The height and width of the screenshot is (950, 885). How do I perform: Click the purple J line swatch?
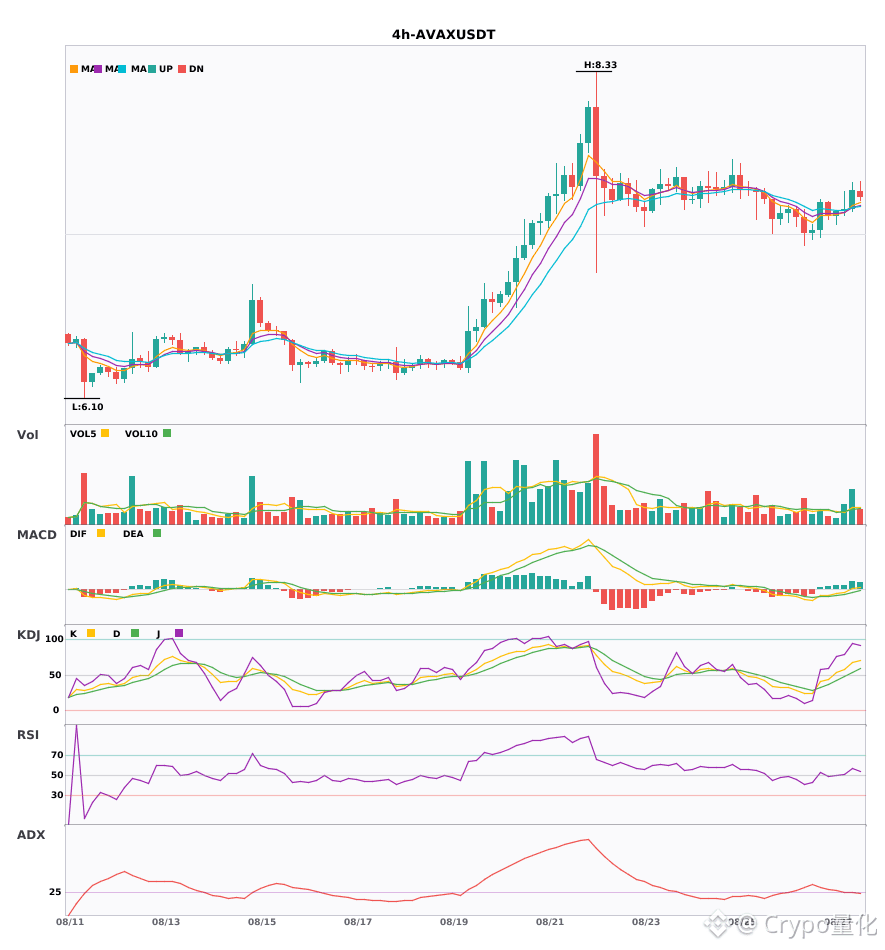click(179, 633)
